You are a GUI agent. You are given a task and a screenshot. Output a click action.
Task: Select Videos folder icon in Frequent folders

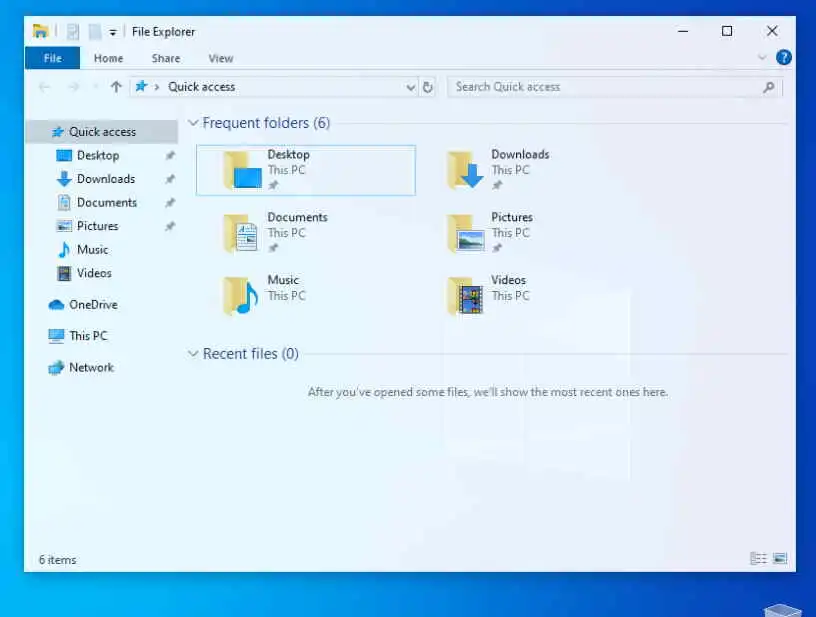point(466,296)
